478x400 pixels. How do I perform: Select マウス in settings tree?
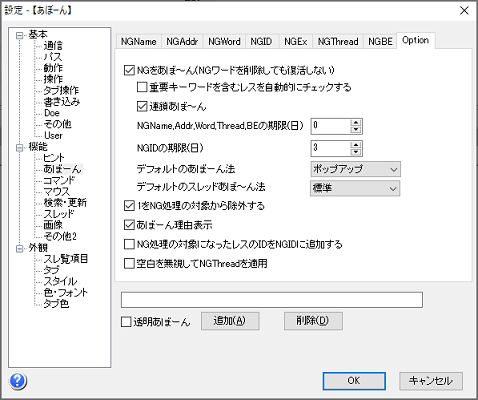pos(57,192)
